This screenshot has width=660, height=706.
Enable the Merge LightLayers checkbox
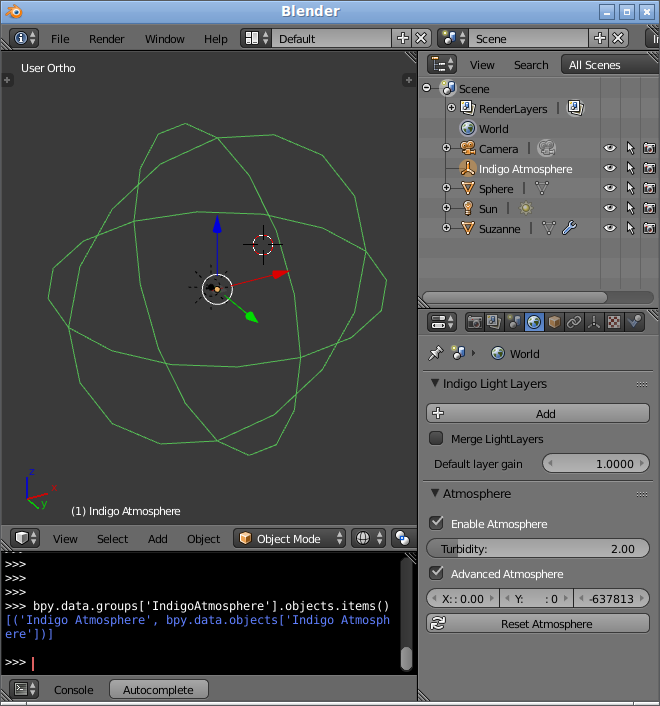436,439
